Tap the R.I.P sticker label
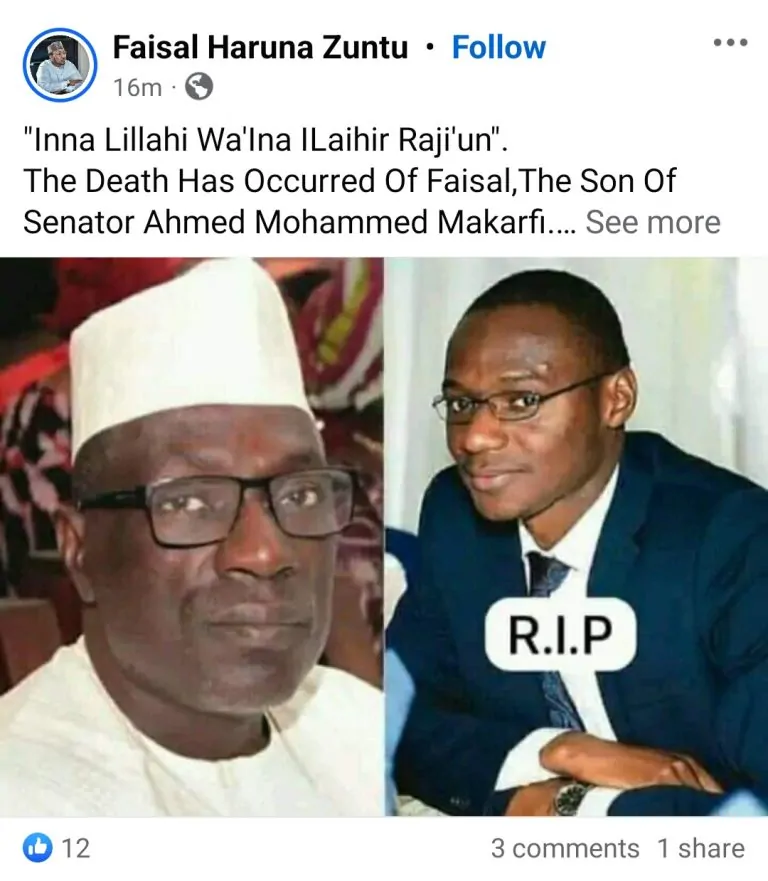 (x=560, y=635)
